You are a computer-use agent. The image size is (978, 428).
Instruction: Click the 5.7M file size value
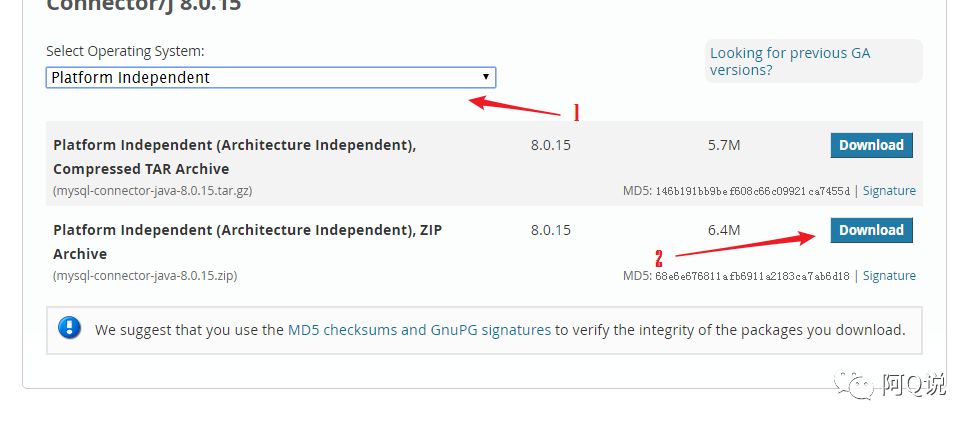coord(723,145)
